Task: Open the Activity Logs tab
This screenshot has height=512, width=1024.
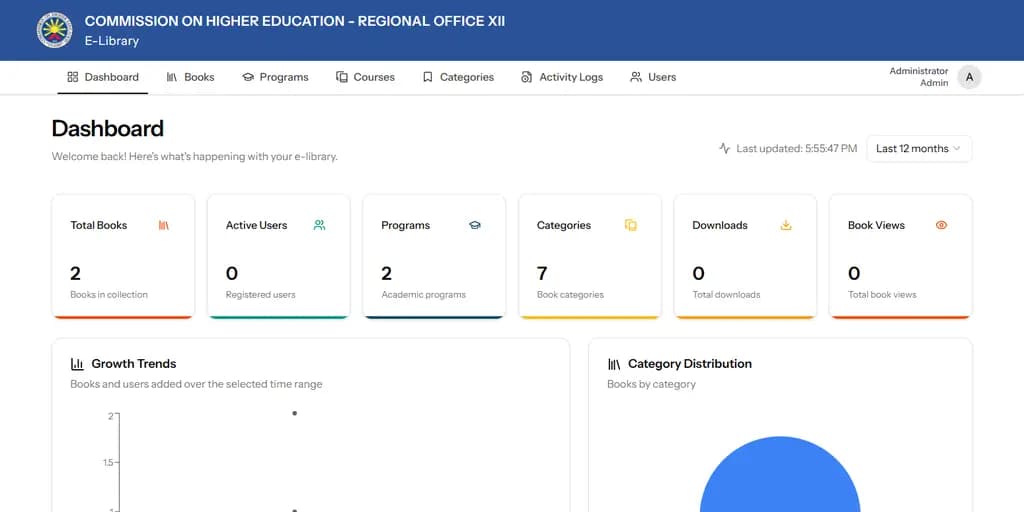Action: click(x=562, y=77)
